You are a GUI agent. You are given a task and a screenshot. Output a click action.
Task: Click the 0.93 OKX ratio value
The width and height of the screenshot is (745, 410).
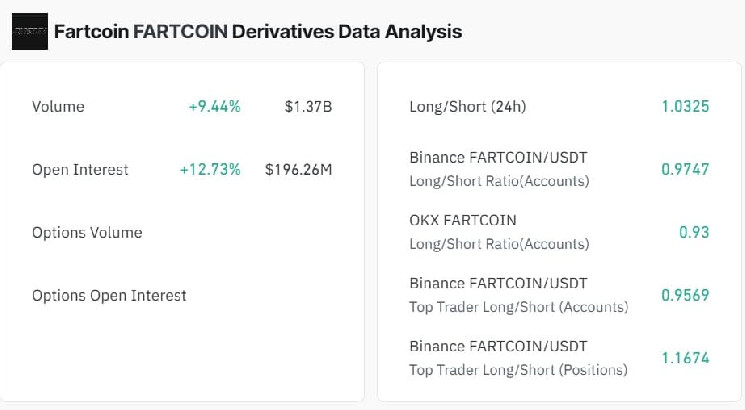point(693,232)
